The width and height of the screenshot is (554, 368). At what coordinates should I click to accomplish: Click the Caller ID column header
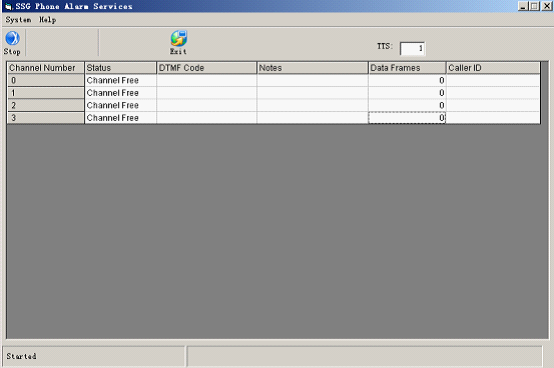(x=493, y=68)
